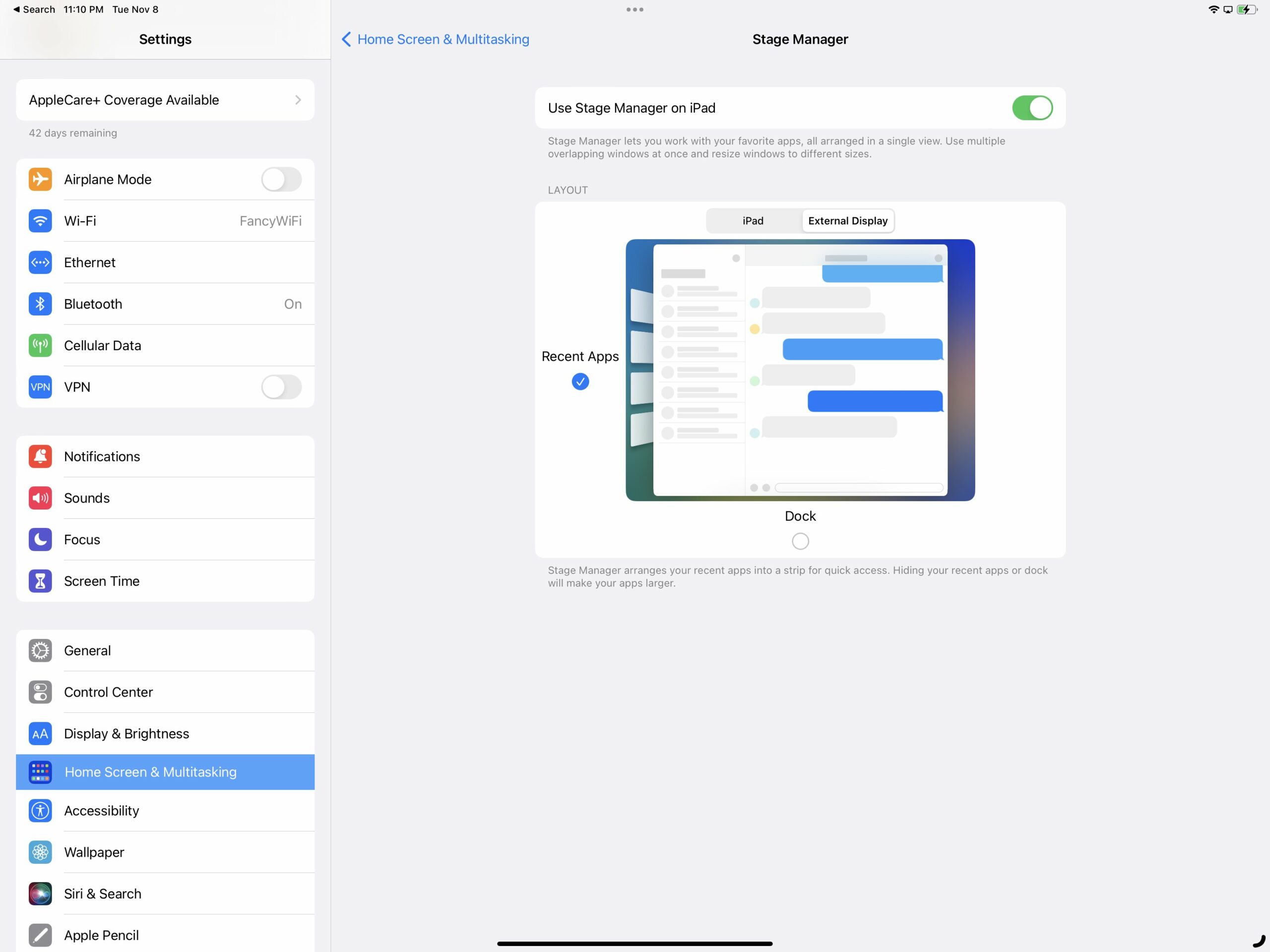1270x952 pixels.
Task: Tap the corner quick note swipe indicator
Action: click(x=1259, y=941)
